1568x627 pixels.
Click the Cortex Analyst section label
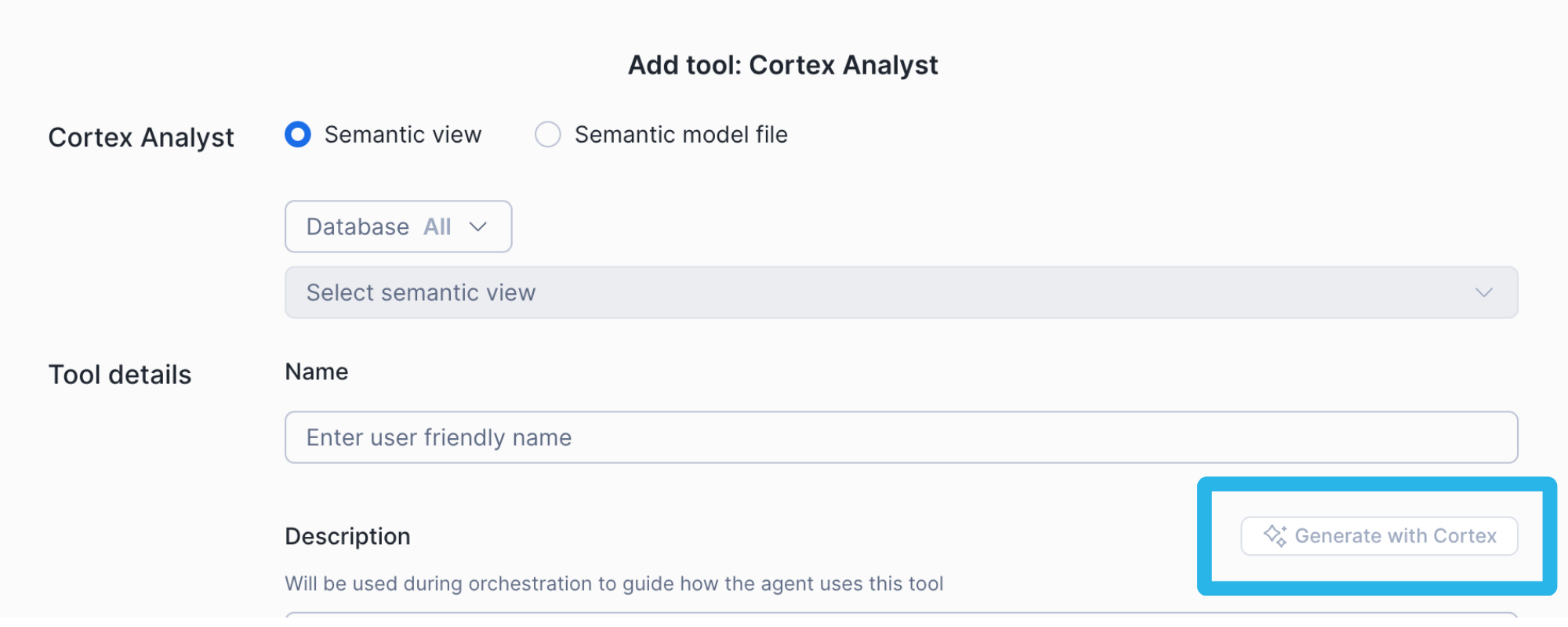click(141, 137)
